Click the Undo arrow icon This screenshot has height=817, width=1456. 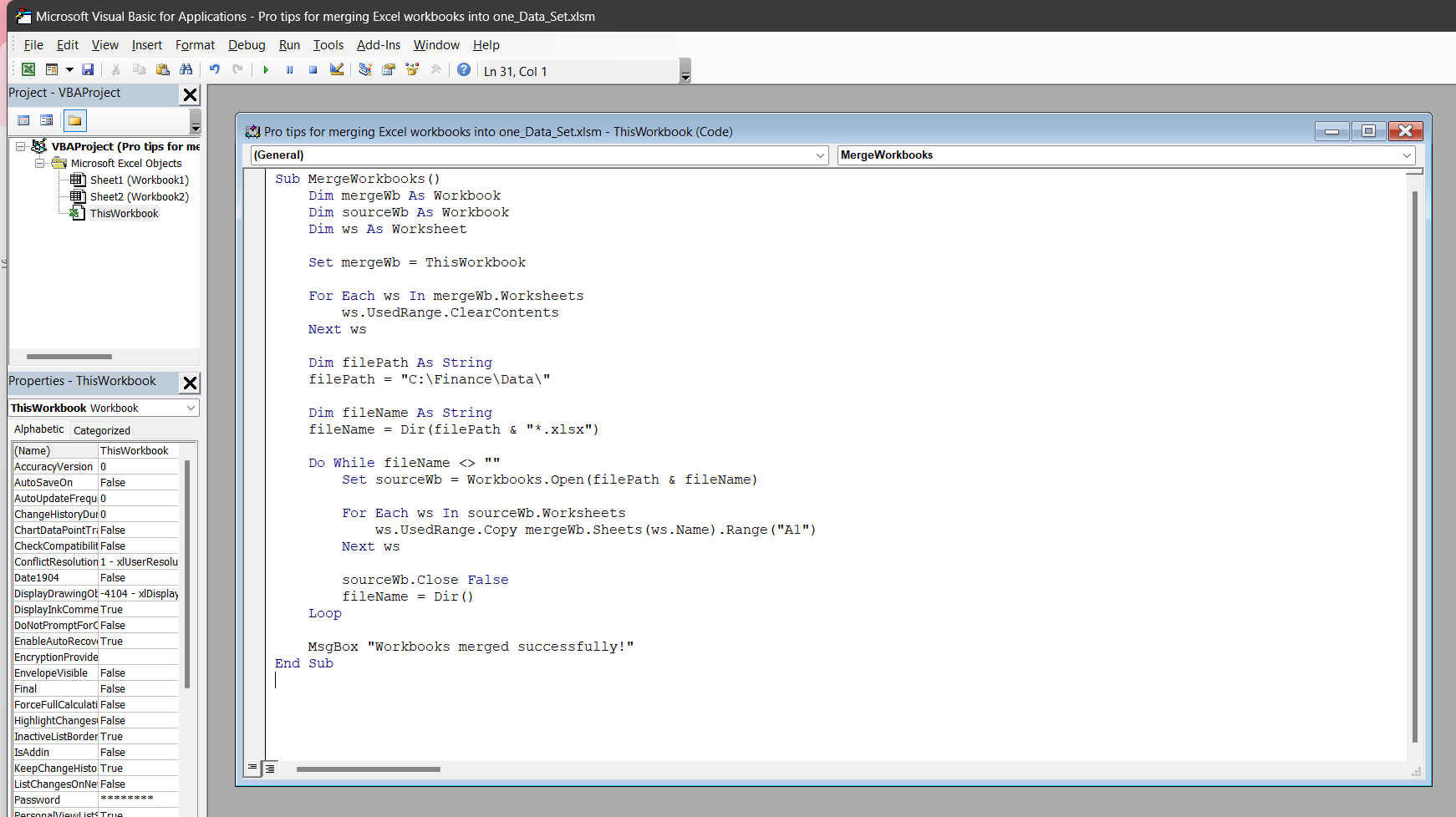[215, 70]
